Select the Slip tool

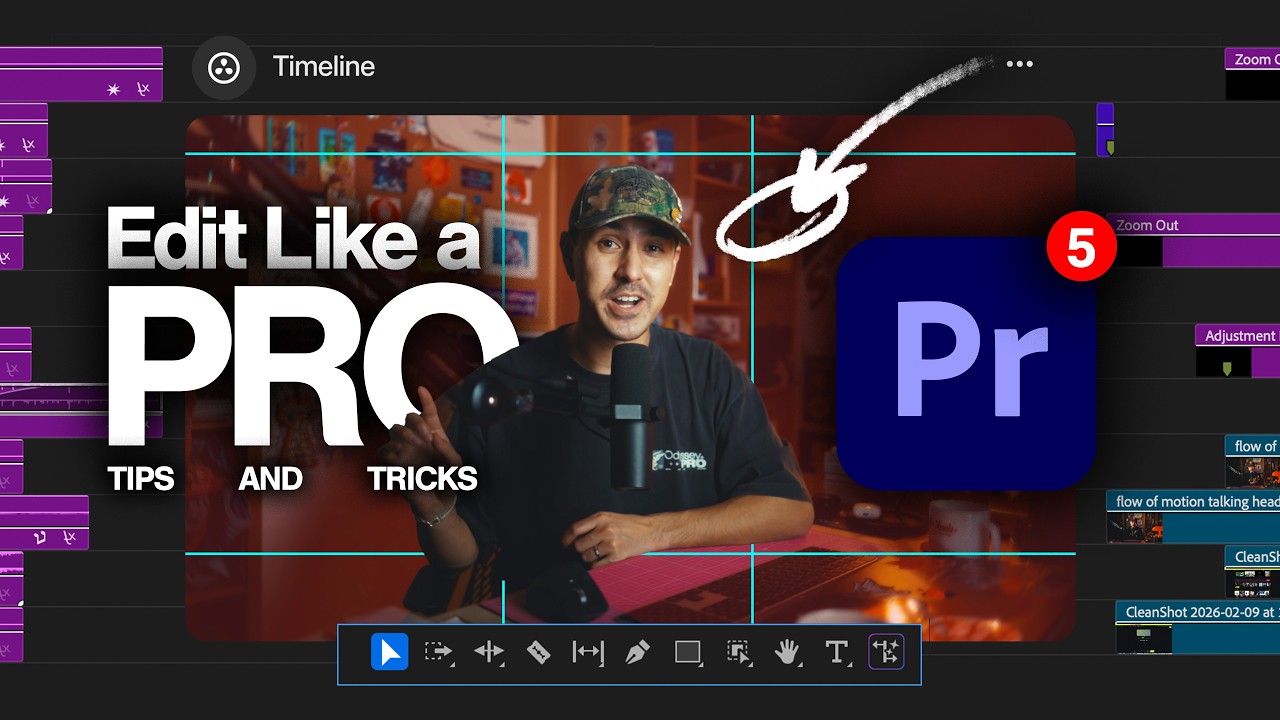click(588, 653)
